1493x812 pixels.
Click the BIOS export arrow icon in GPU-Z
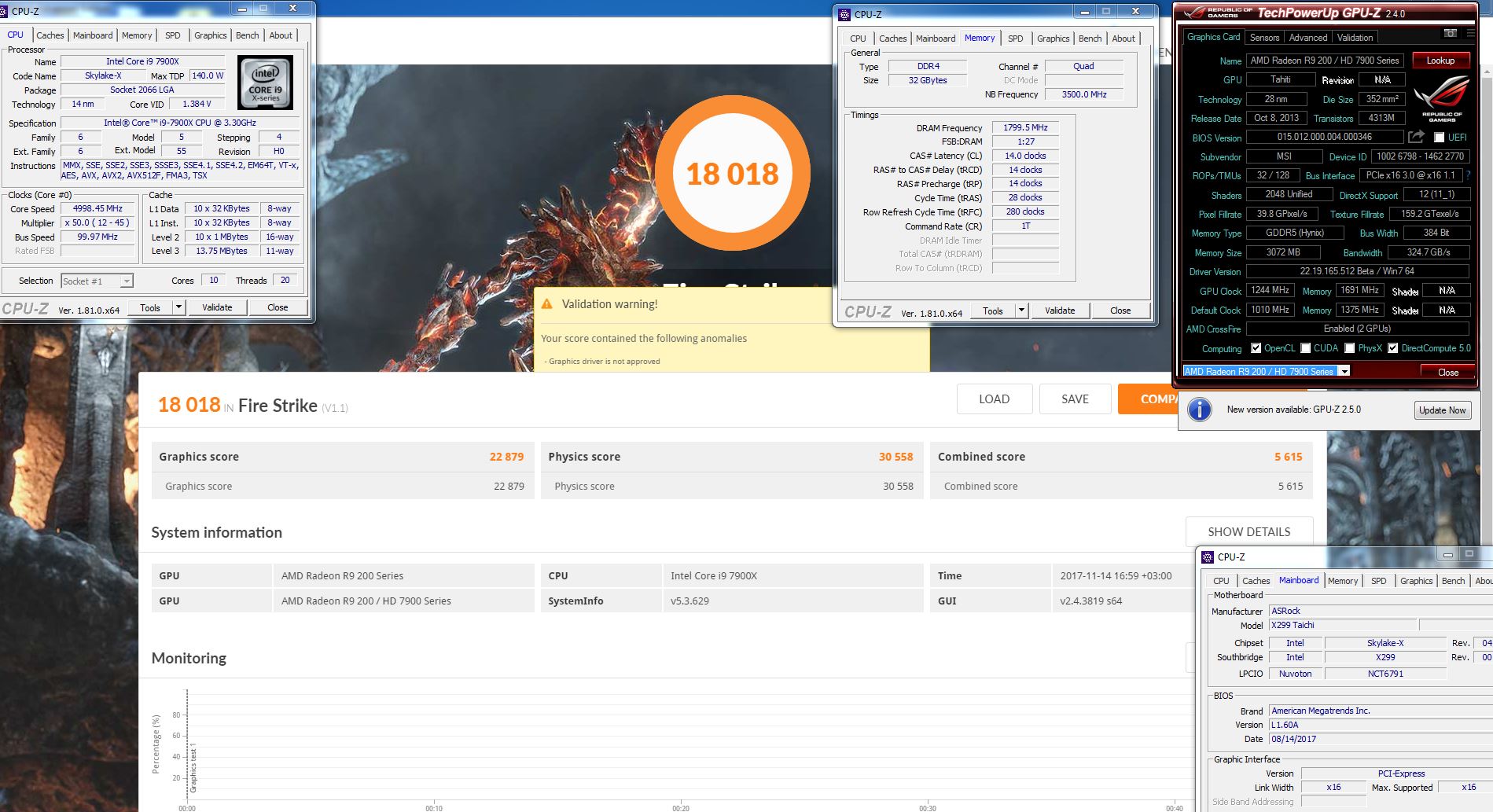(x=1416, y=137)
